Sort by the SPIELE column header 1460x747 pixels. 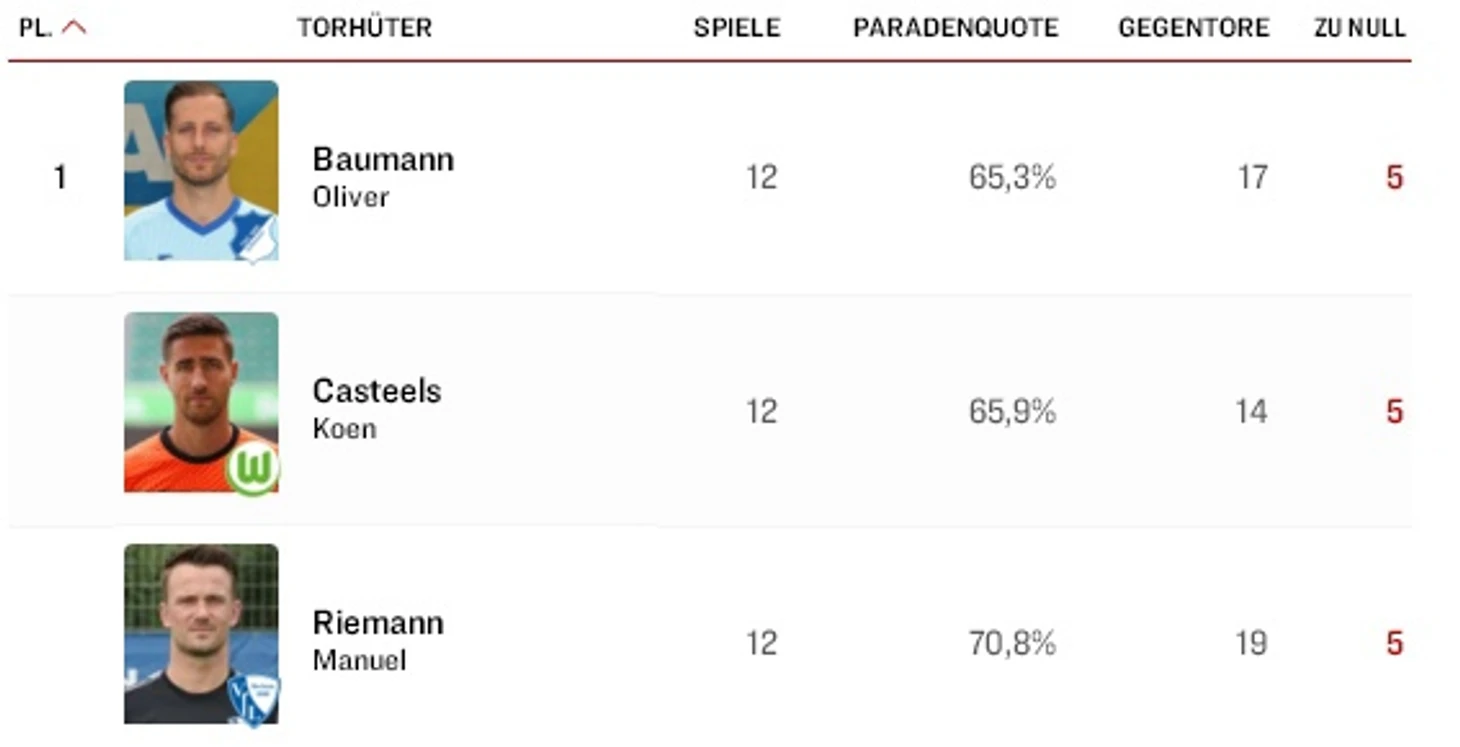click(x=737, y=28)
